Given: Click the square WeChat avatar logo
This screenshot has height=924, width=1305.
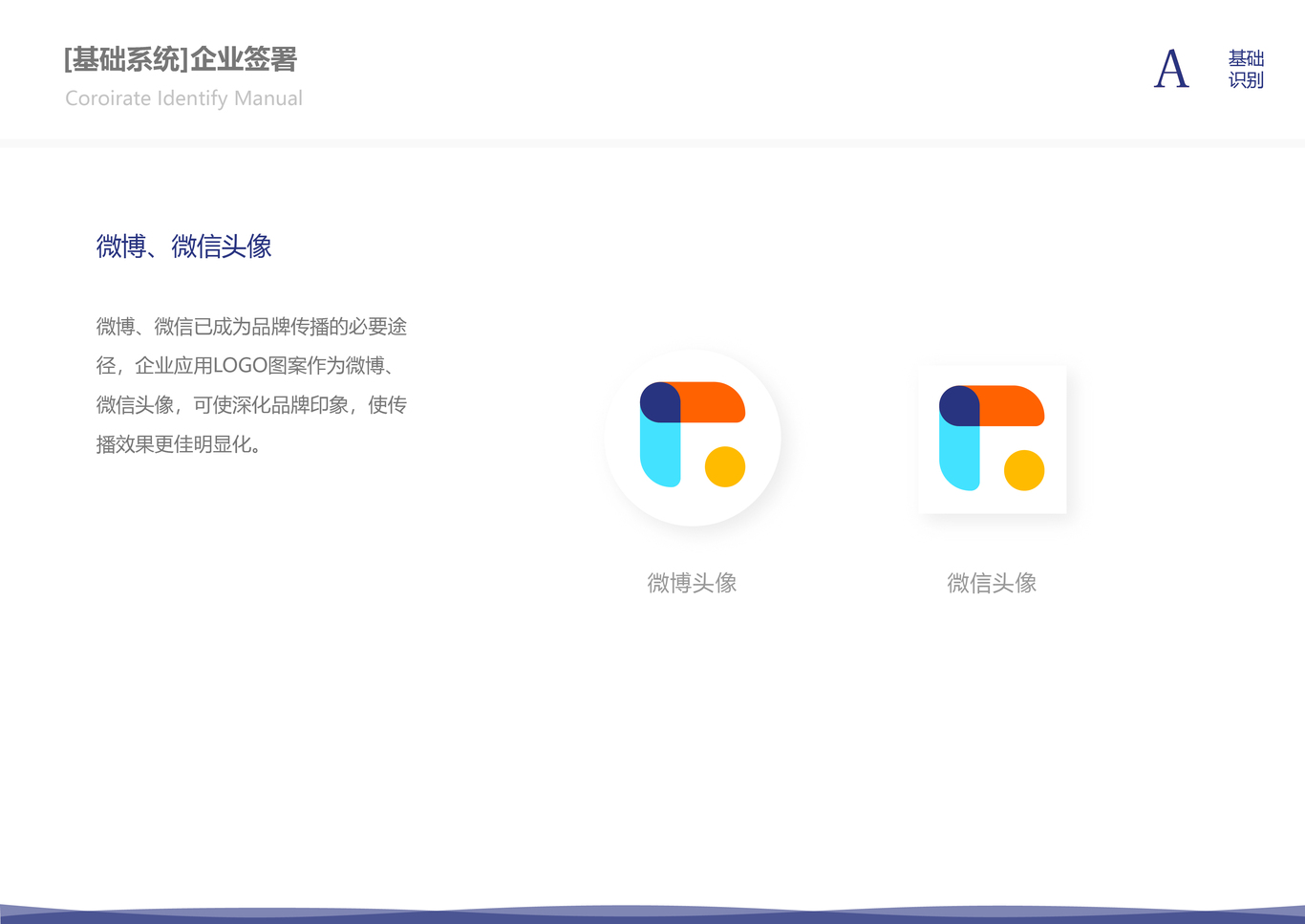Looking at the screenshot, I should pyautogui.click(x=992, y=440).
